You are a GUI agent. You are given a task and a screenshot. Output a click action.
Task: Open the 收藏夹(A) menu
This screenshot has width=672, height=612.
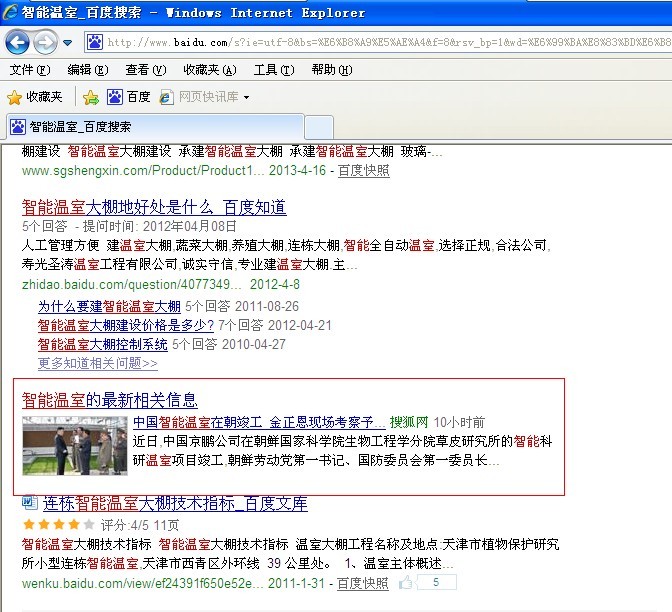coord(210,69)
